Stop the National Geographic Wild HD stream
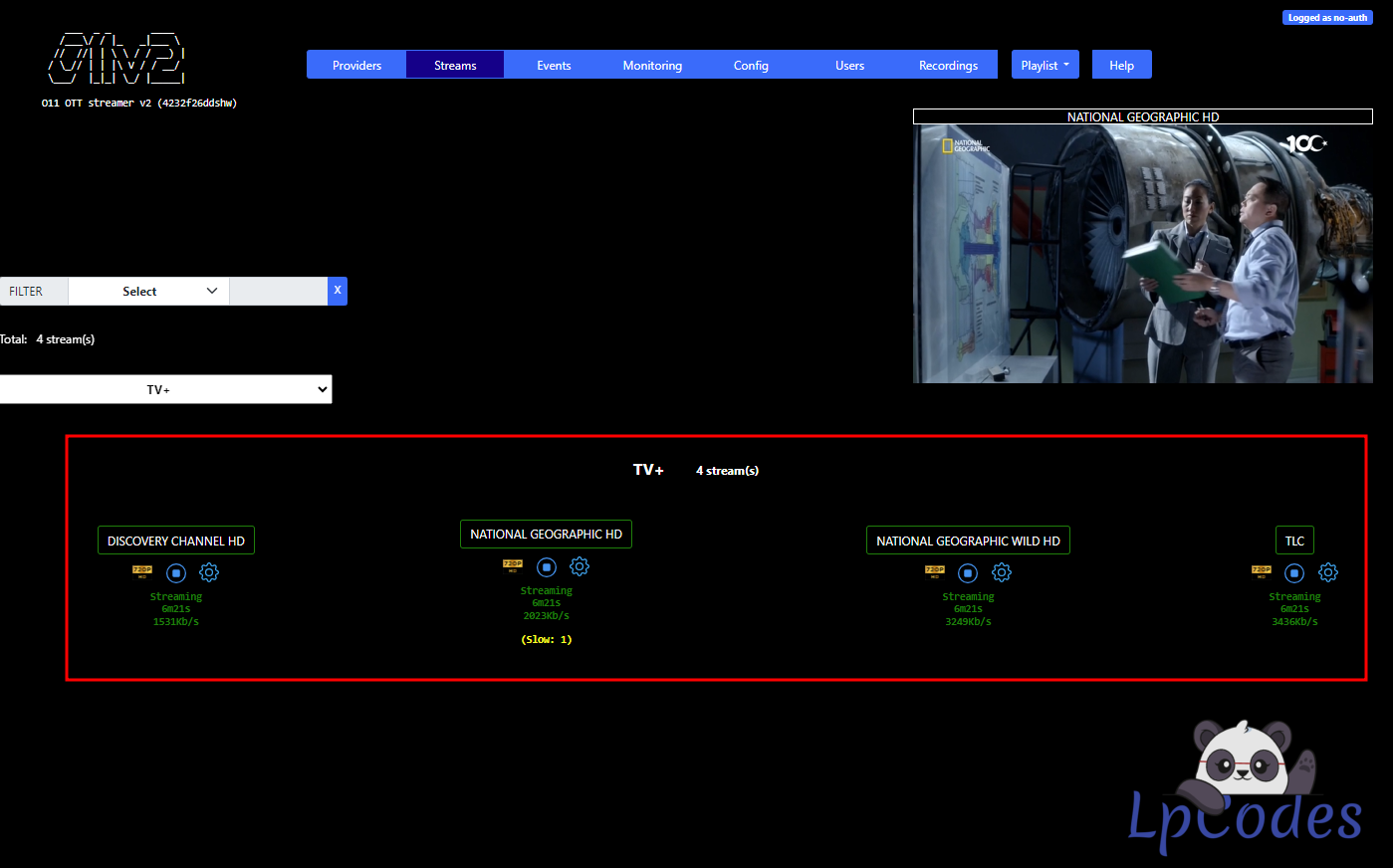This screenshot has width=1393, height=868. (967, 572)
